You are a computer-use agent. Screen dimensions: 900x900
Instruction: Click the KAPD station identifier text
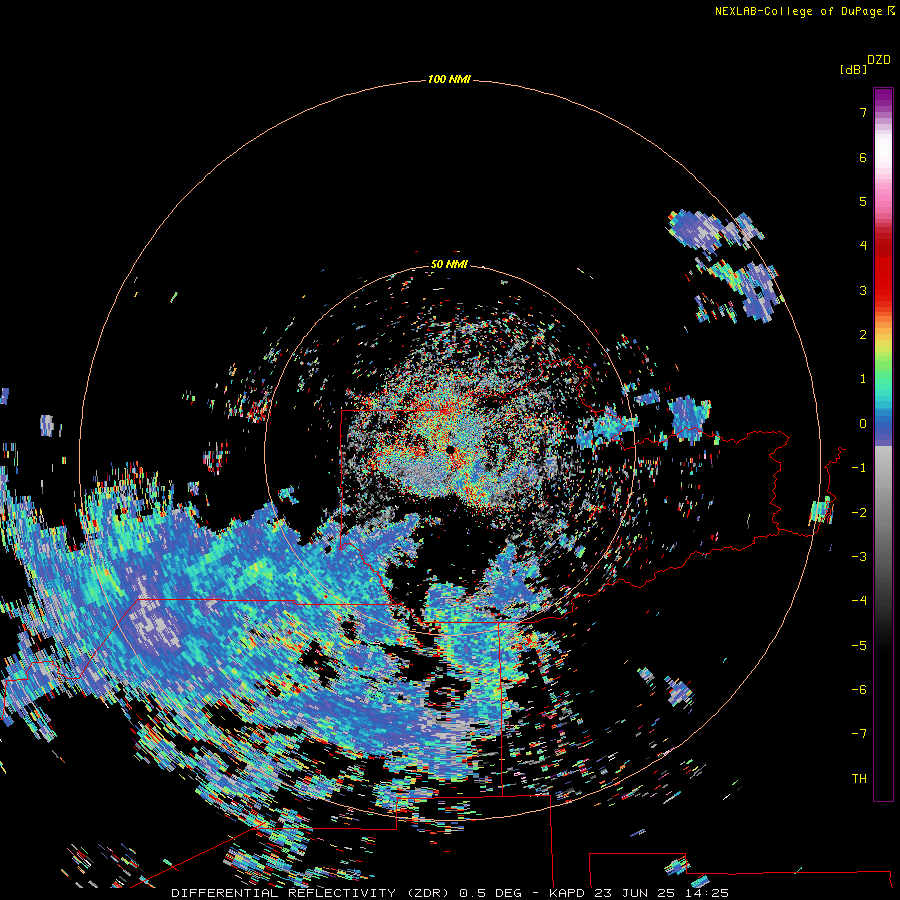point(567,893)
